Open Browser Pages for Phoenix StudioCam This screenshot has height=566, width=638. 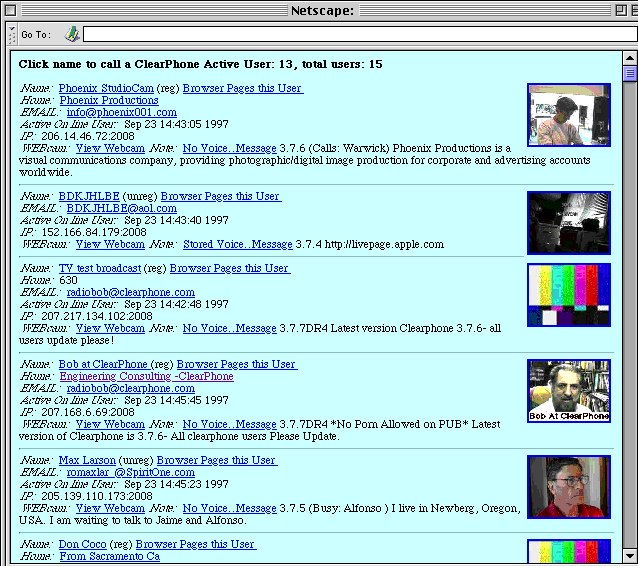[x=243, y=88]
